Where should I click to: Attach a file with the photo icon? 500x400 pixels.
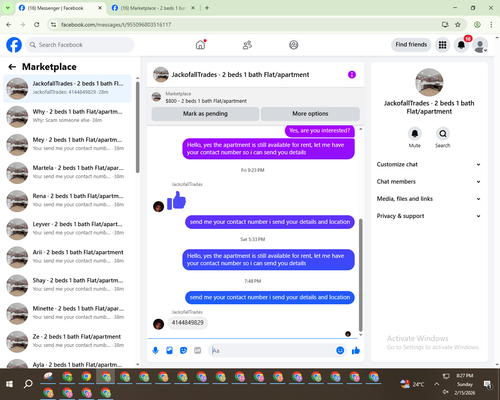(170, 350)
